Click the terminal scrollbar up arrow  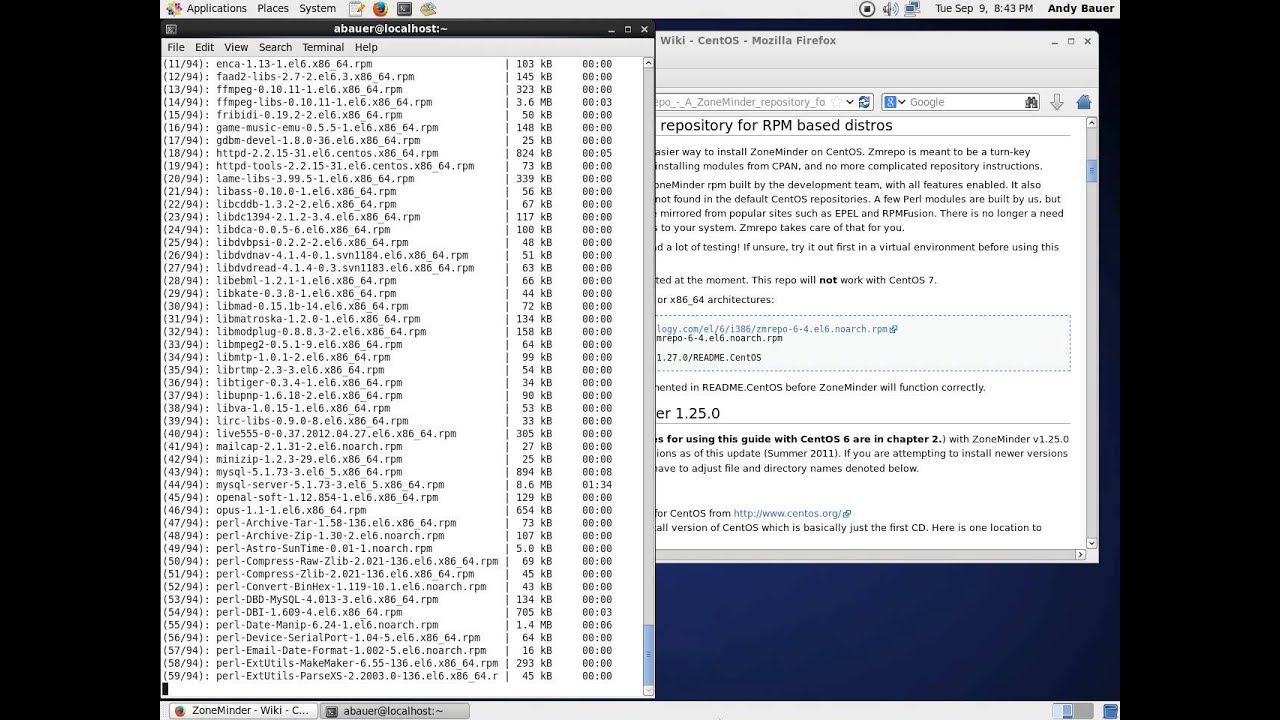tap(649, 63)
